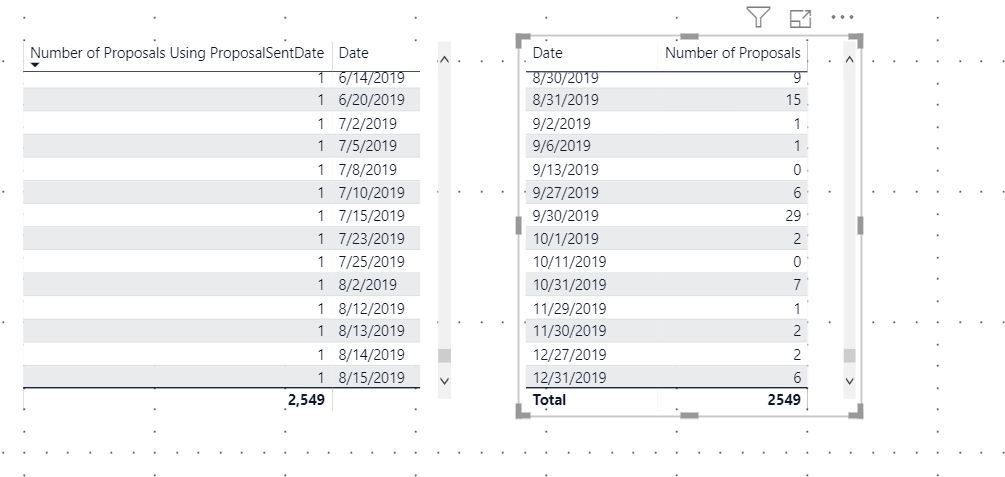Click left table scrollbar thumb

pos(444,356)
